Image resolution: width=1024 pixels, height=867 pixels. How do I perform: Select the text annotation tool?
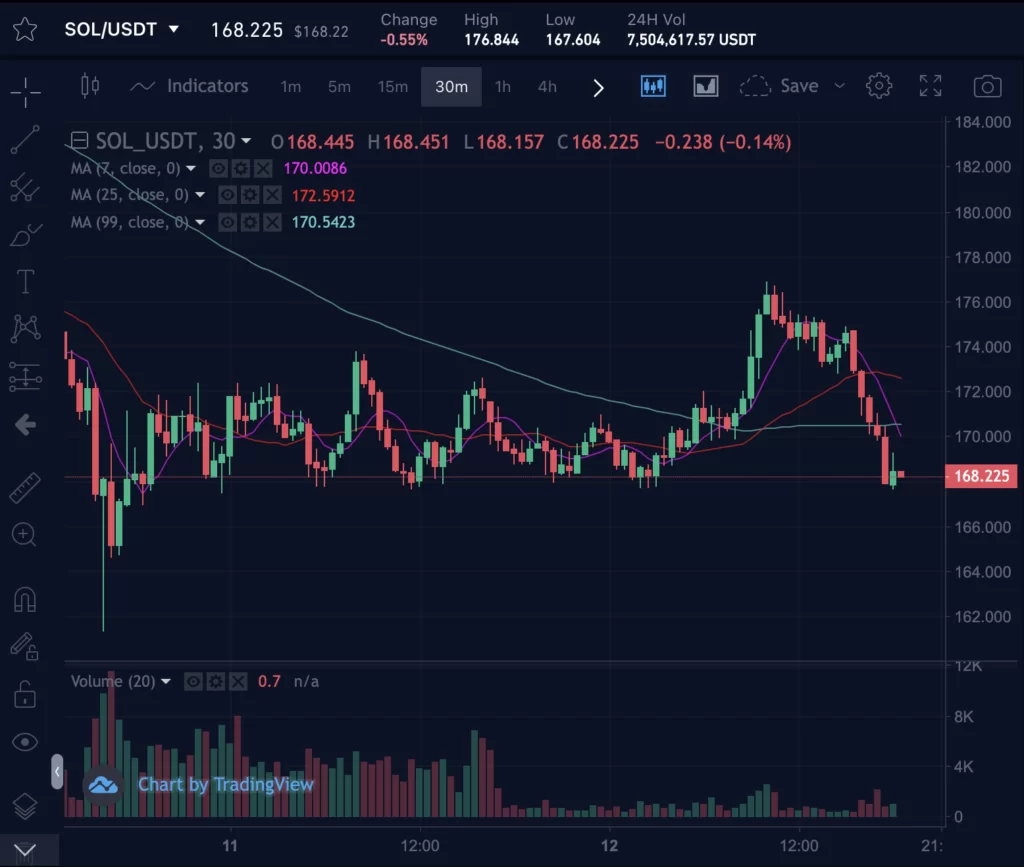coord(26,281)
